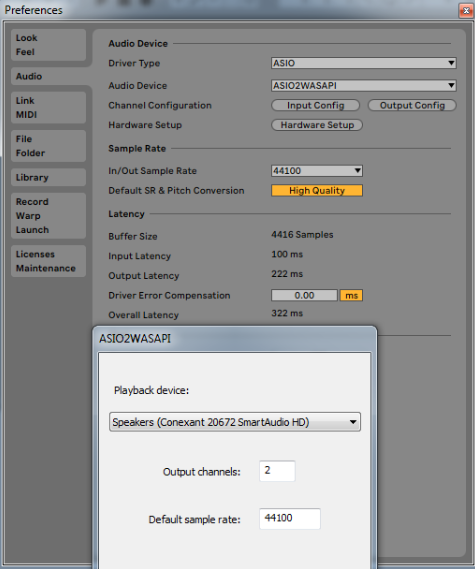The width and height of the screenshot is (475, 569).
Task: Click the Input Config button
Action: click(x=315, y=105)
